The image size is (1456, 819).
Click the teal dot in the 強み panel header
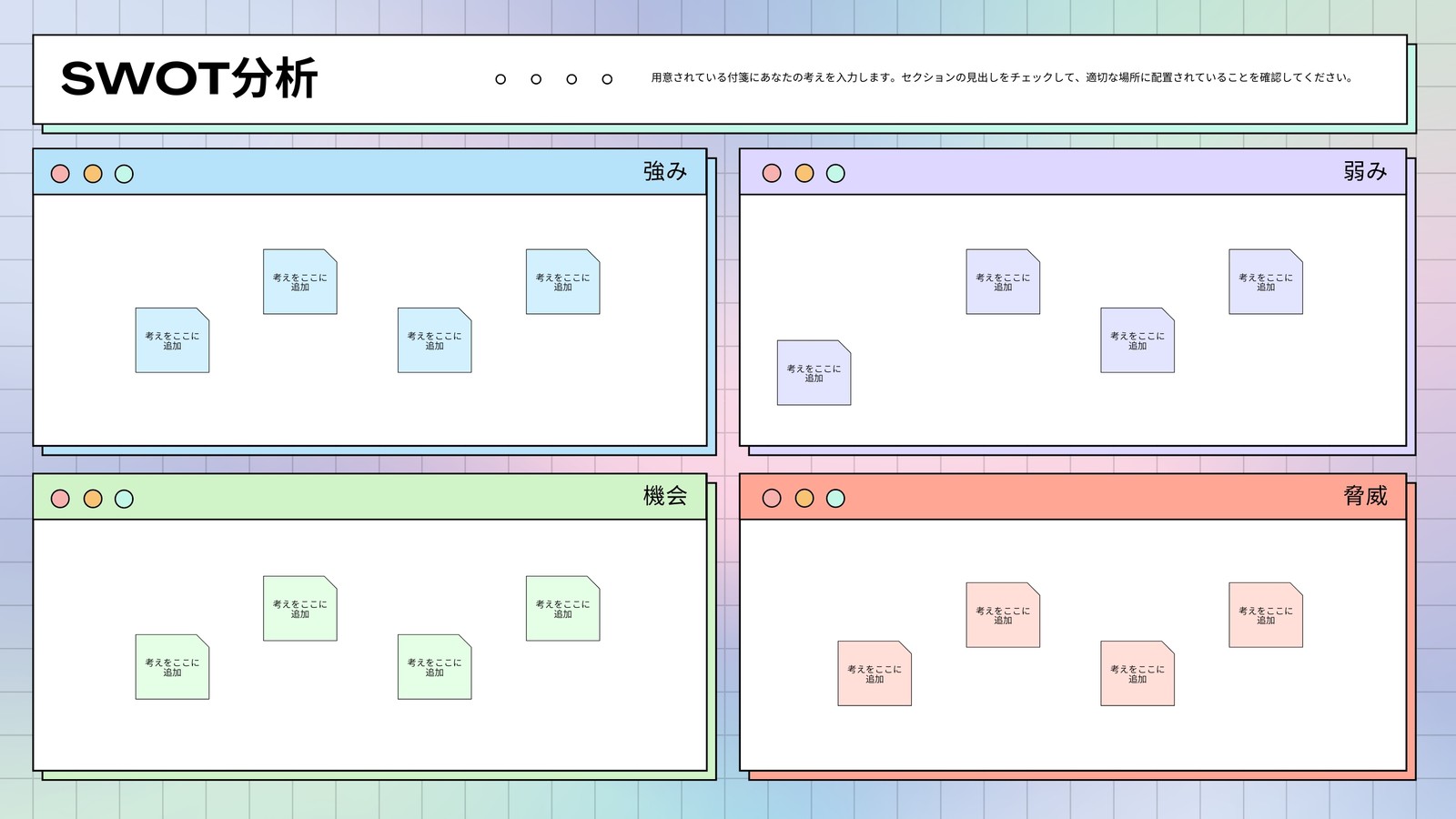pos(125,174)
